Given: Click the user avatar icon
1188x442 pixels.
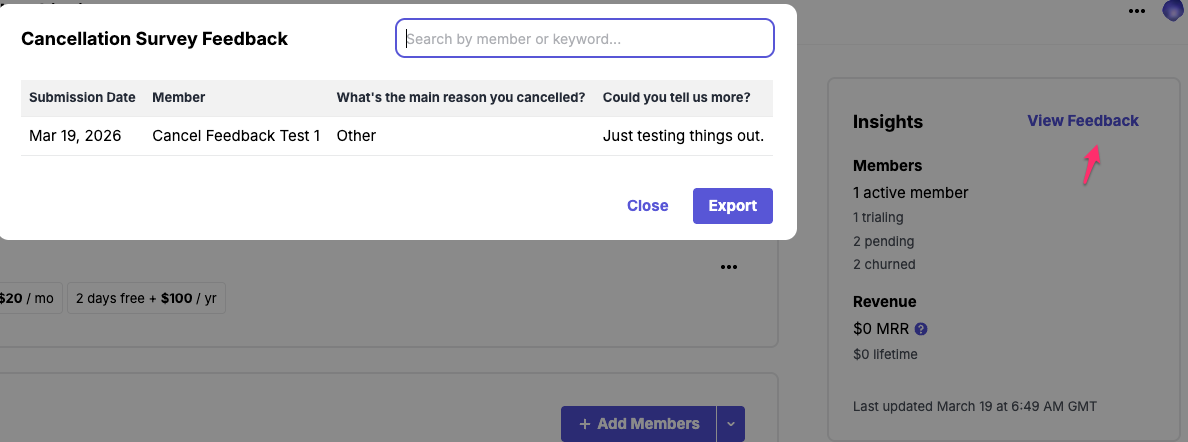Looking at the screenshot, I should [1173, 11].
